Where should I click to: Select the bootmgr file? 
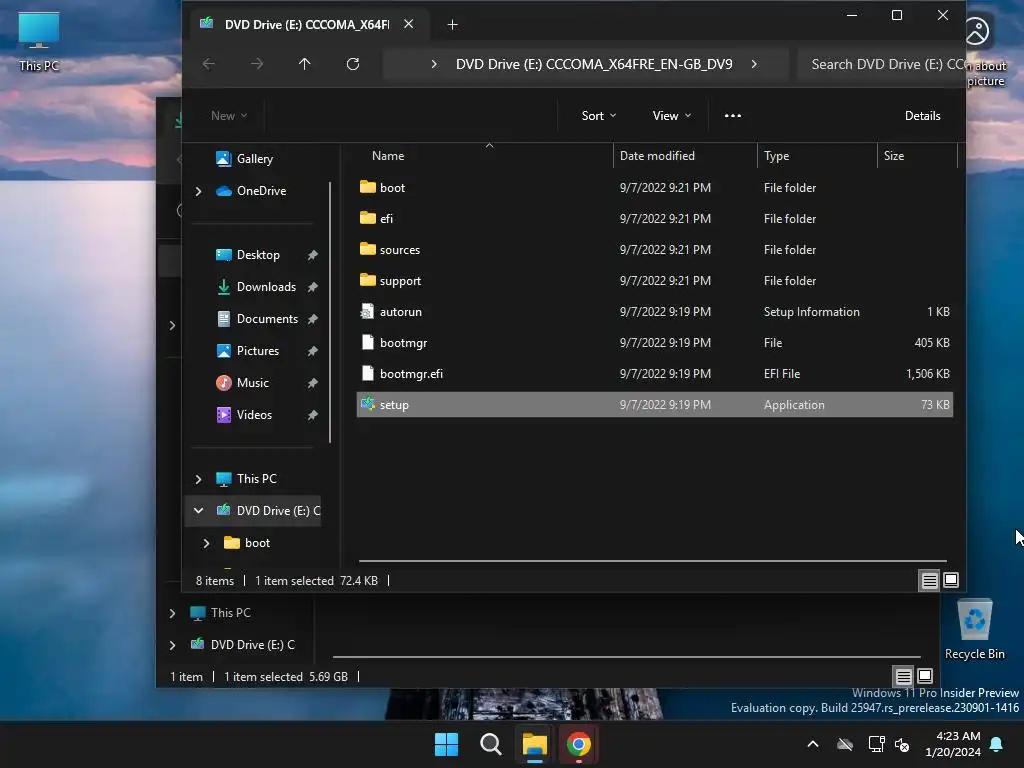654,343
